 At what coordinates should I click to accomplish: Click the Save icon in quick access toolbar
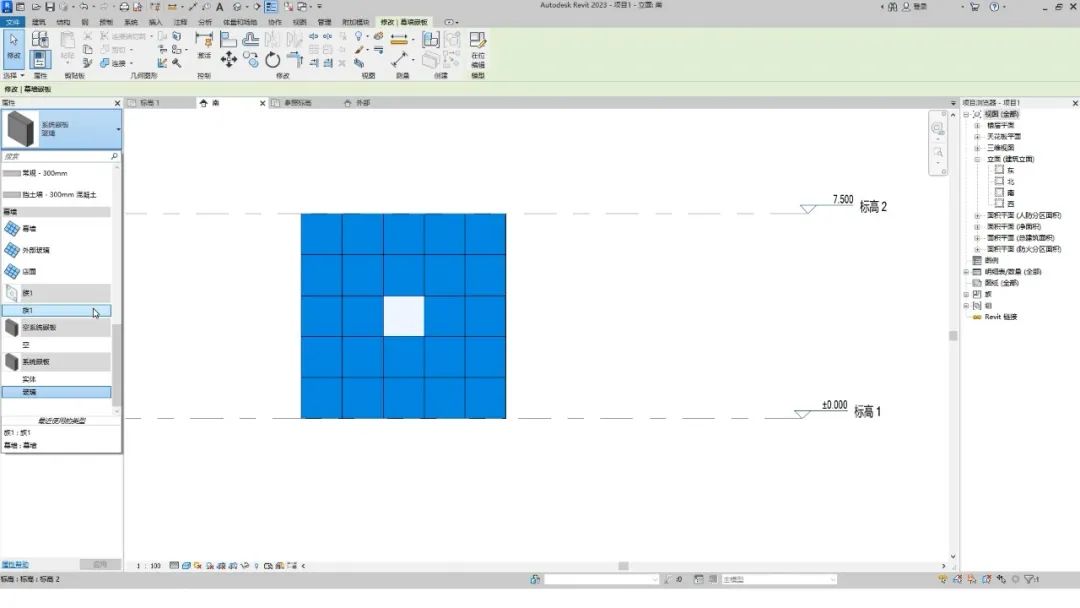[x=48, y=7]
